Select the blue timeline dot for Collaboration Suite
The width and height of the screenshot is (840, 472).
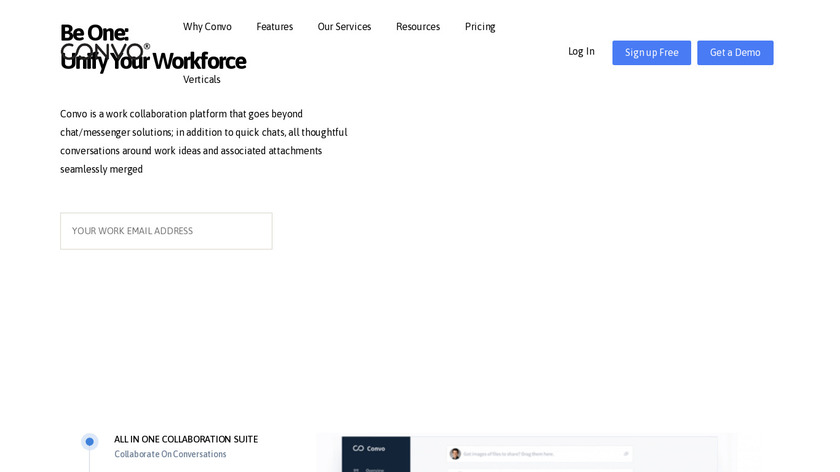coord(89,441)
